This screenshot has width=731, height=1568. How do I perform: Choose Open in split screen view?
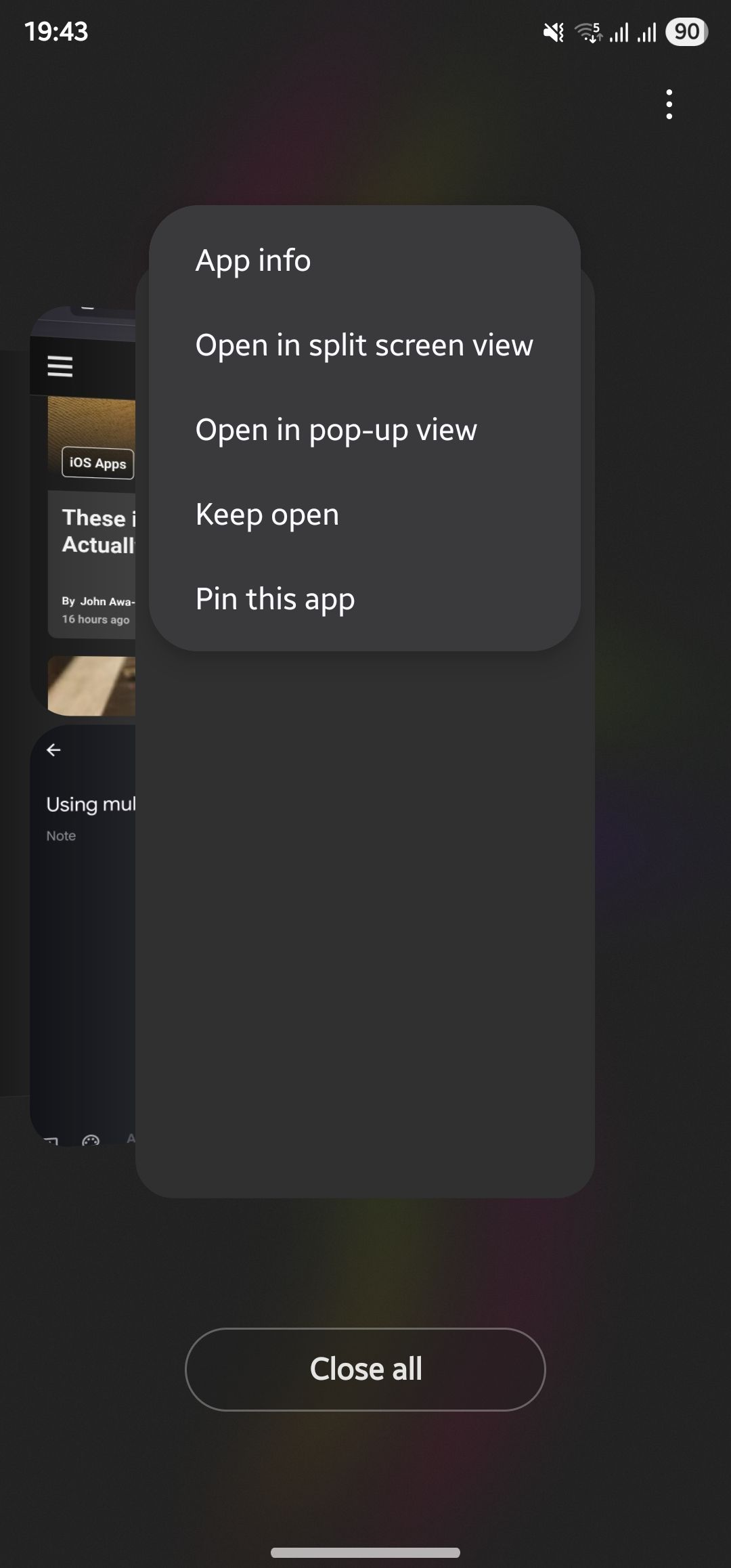pos(365,345)
